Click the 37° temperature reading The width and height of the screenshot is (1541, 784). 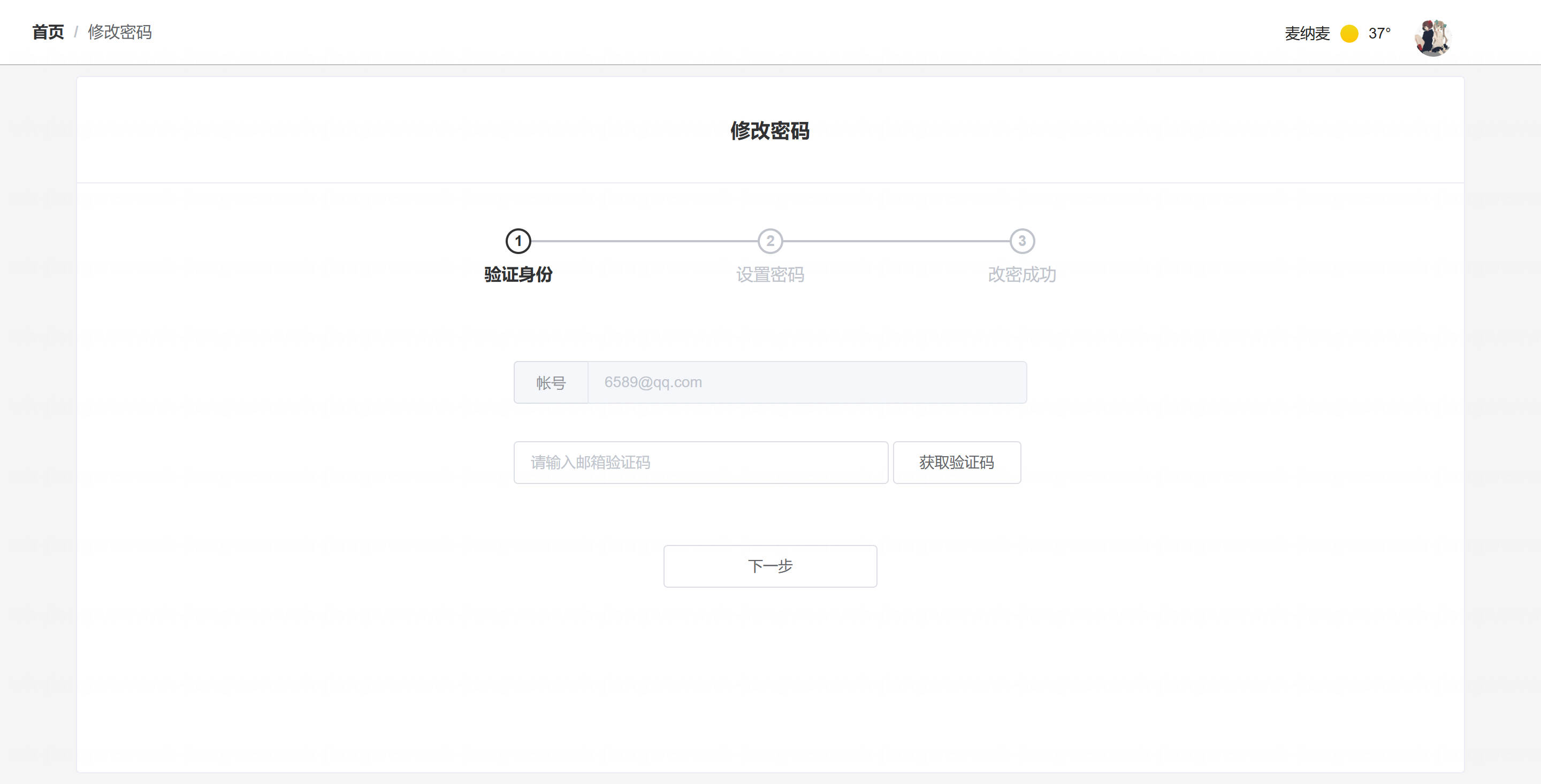[1379, 34]
